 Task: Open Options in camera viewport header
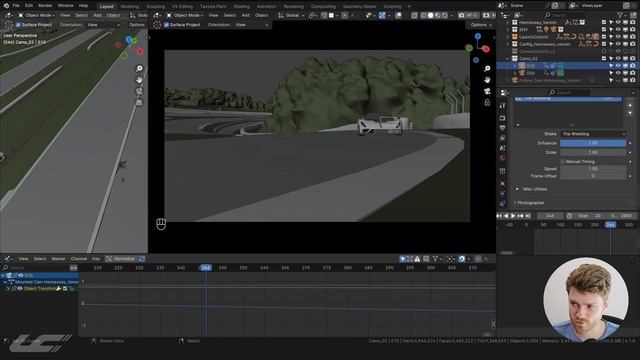click(480, 25)
